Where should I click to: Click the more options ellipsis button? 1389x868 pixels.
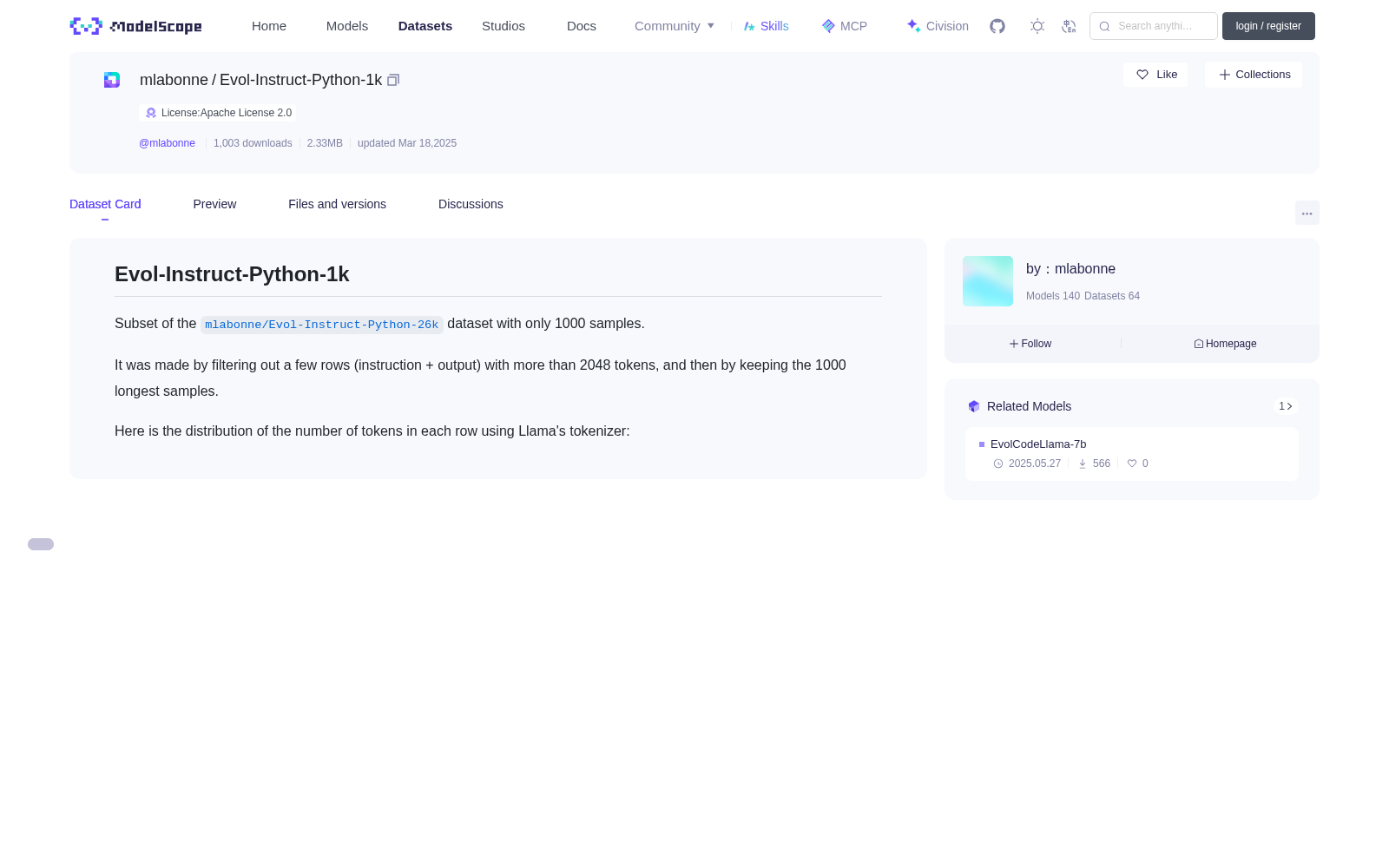(x=1307, y=213)
